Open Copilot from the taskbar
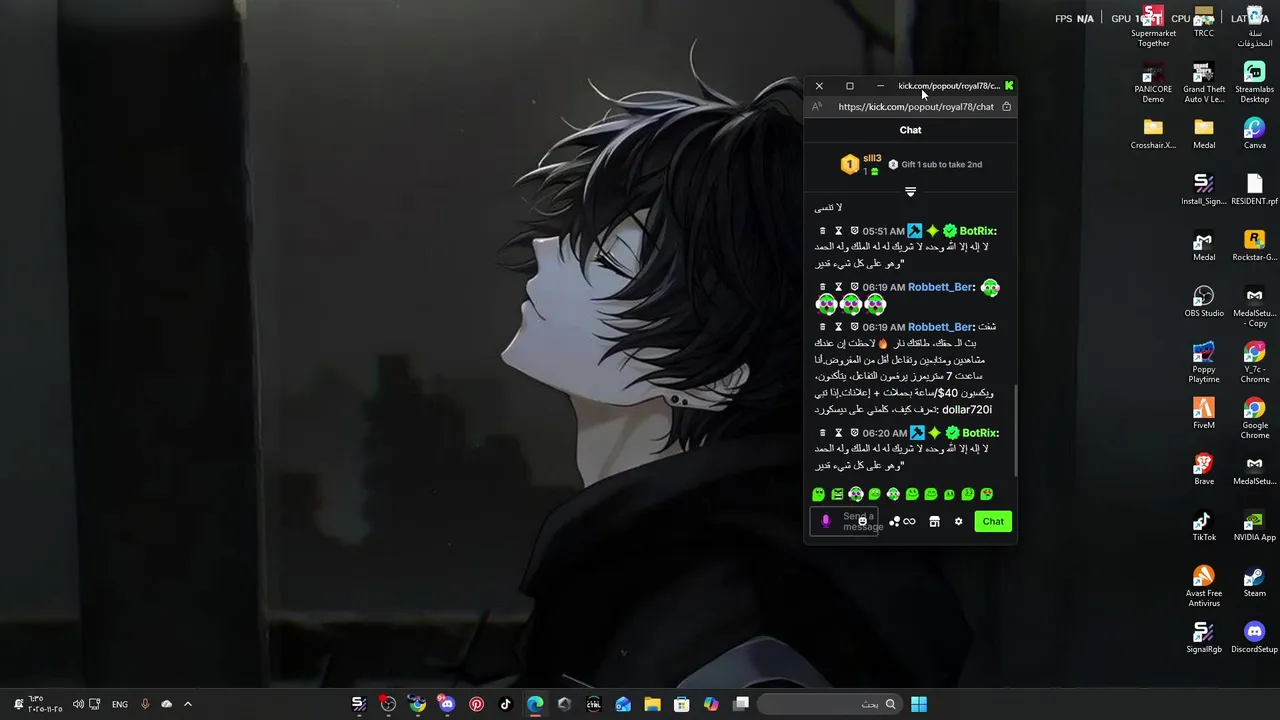1280x720 pixels. [711, 704]
